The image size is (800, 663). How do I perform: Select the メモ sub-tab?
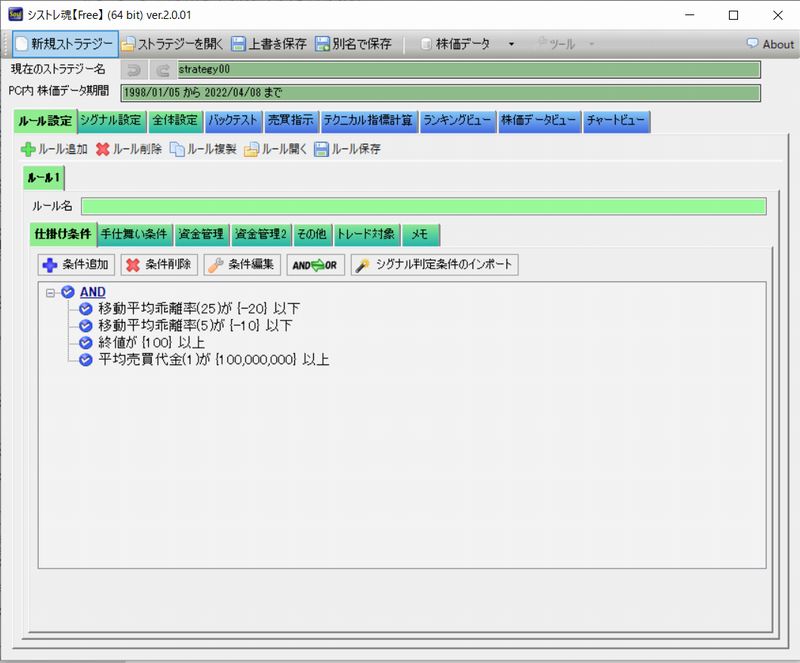tap(420, 234)
